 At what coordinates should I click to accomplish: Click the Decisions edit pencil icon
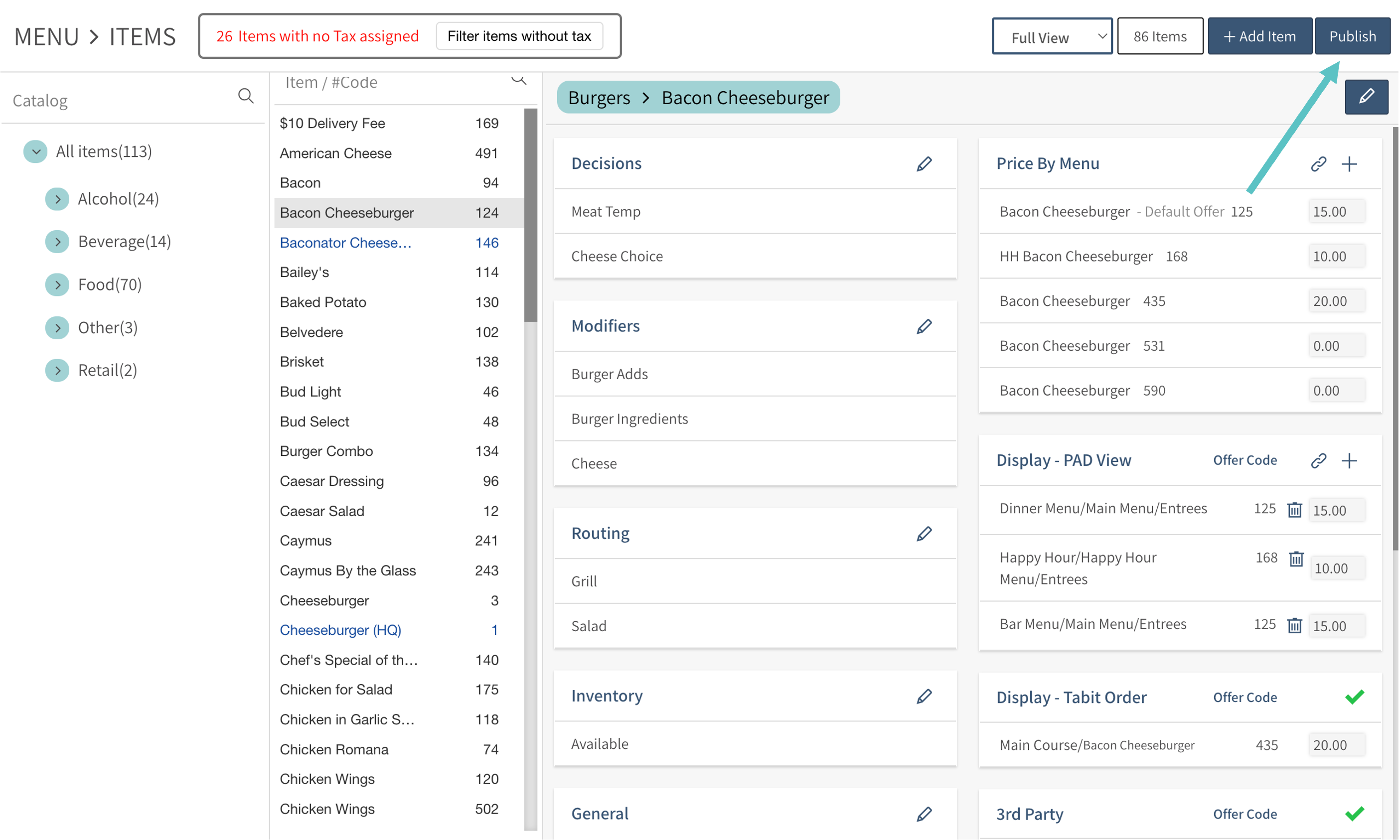tap(924, 164)
